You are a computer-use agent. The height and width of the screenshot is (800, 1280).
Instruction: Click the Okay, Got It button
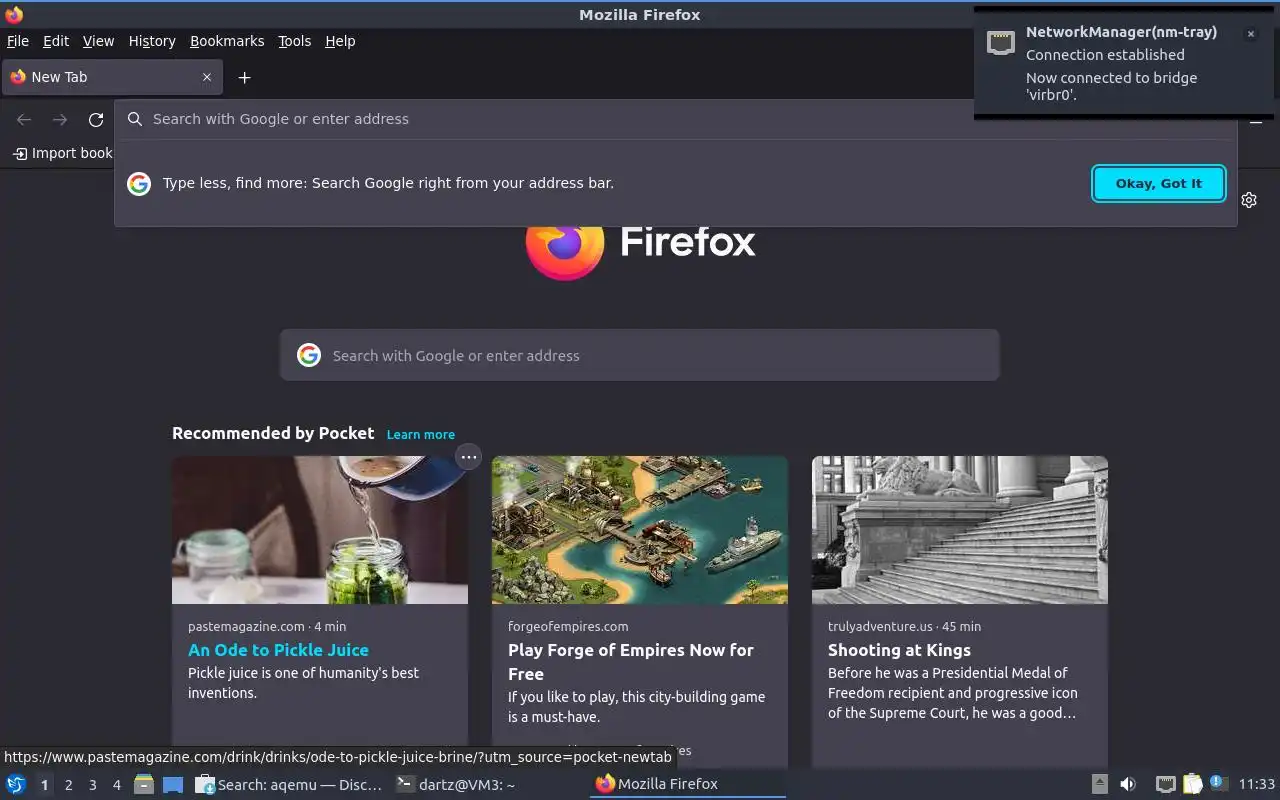1159,183
